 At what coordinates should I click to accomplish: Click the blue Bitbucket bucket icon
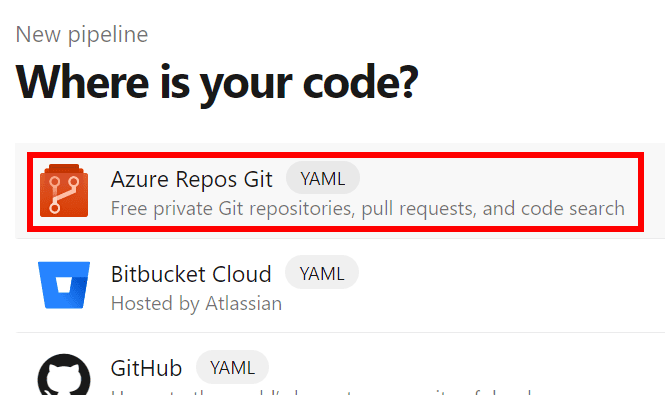coord(64,285)
